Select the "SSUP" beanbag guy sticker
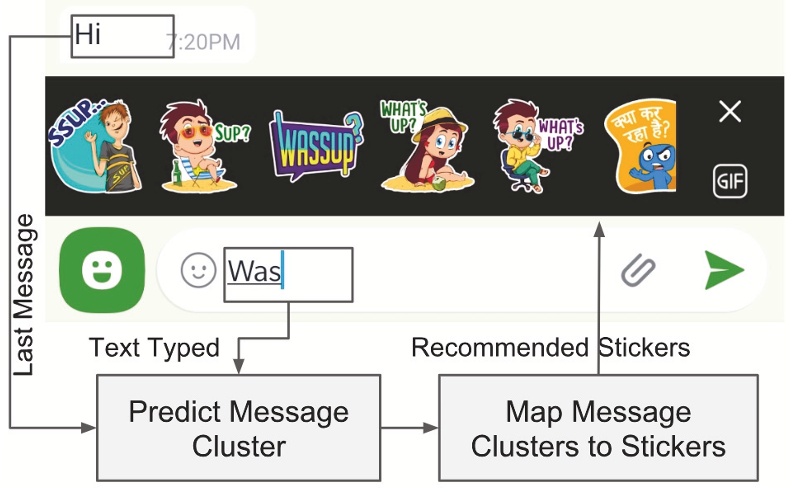 pyautogui.click(x=89, y=145)
